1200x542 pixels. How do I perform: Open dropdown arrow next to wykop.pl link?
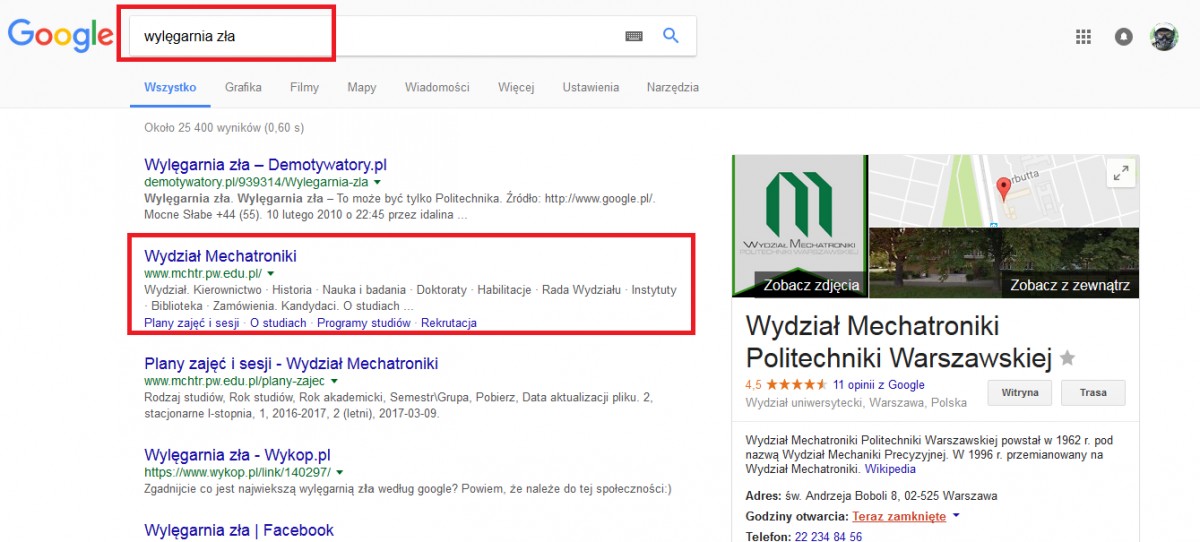[340, 472]
